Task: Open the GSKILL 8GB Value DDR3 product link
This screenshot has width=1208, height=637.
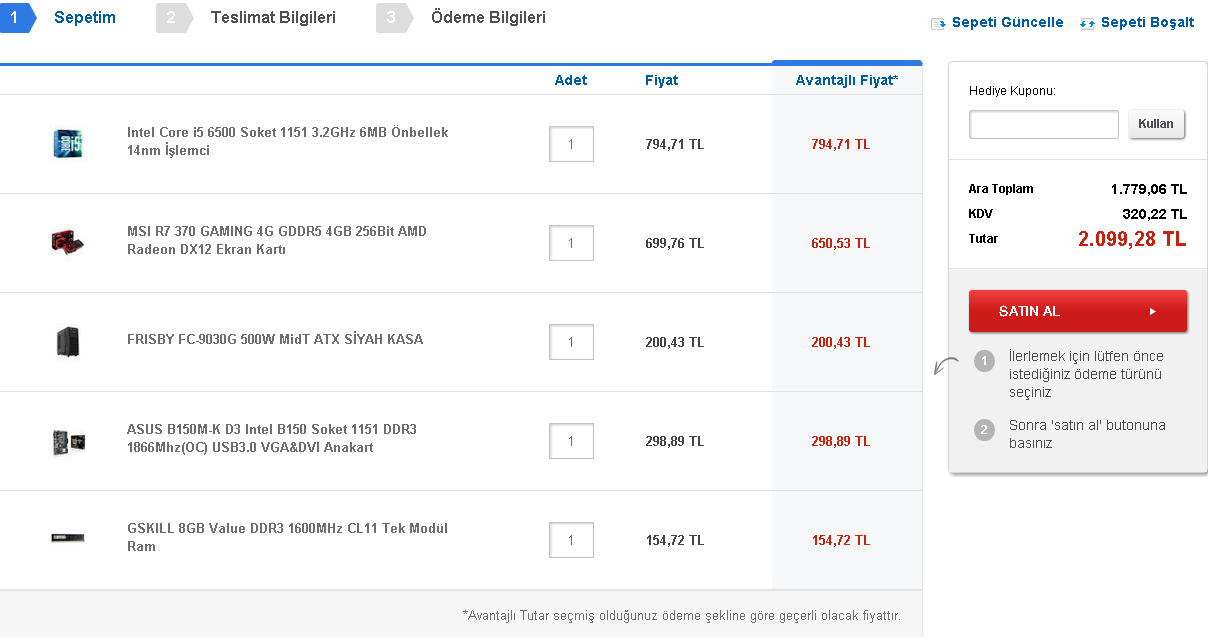Action: coord(288,537)
